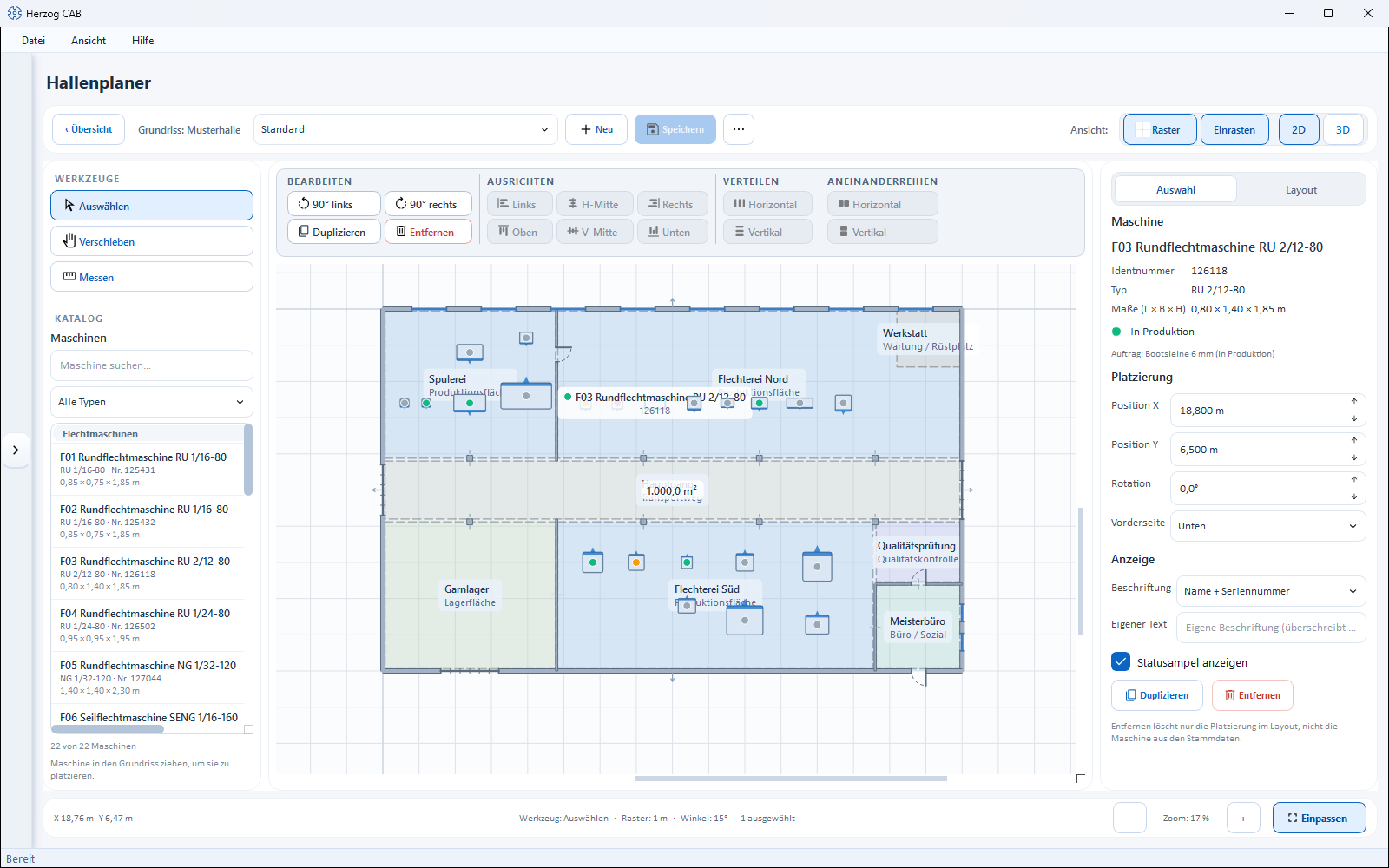Distribute Horizontal under Verteilen
Viewport: 1389px width, 868px height.
pyautogui.click(x=768, y=204)
